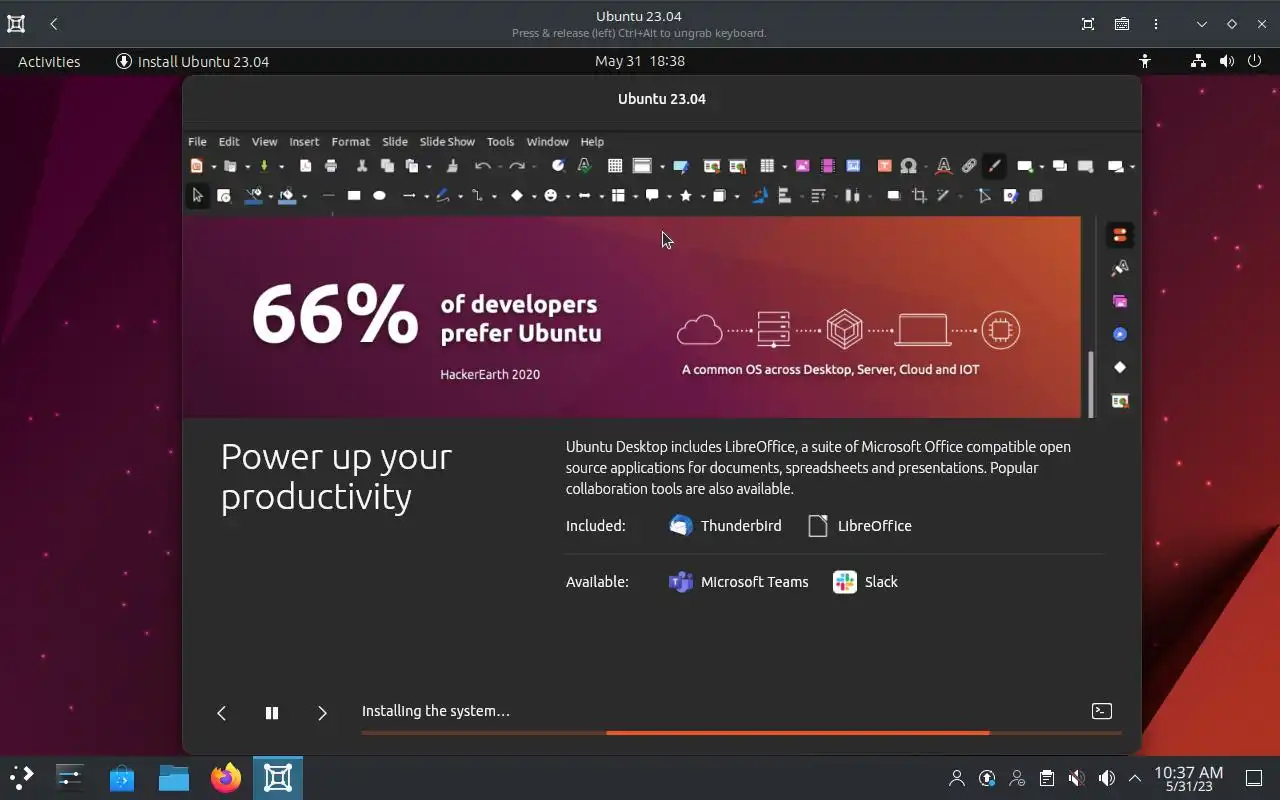The width and height of the screenshot is (1280, 800).
Task: Open the sidebar Navigator compass icon
Action: point(1120,334)
